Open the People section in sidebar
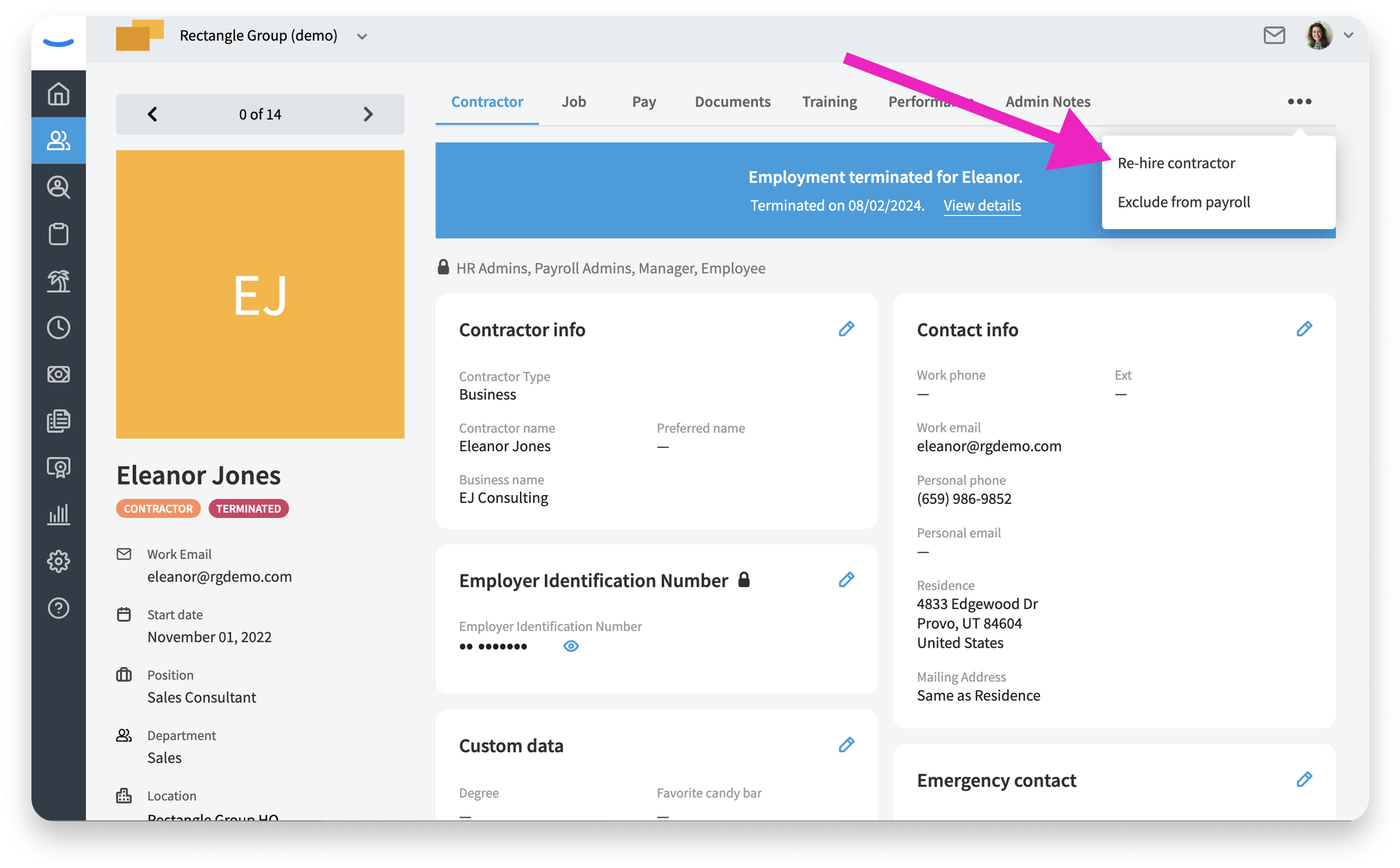Screen dimensions: 1400x868 click(58, 140)
